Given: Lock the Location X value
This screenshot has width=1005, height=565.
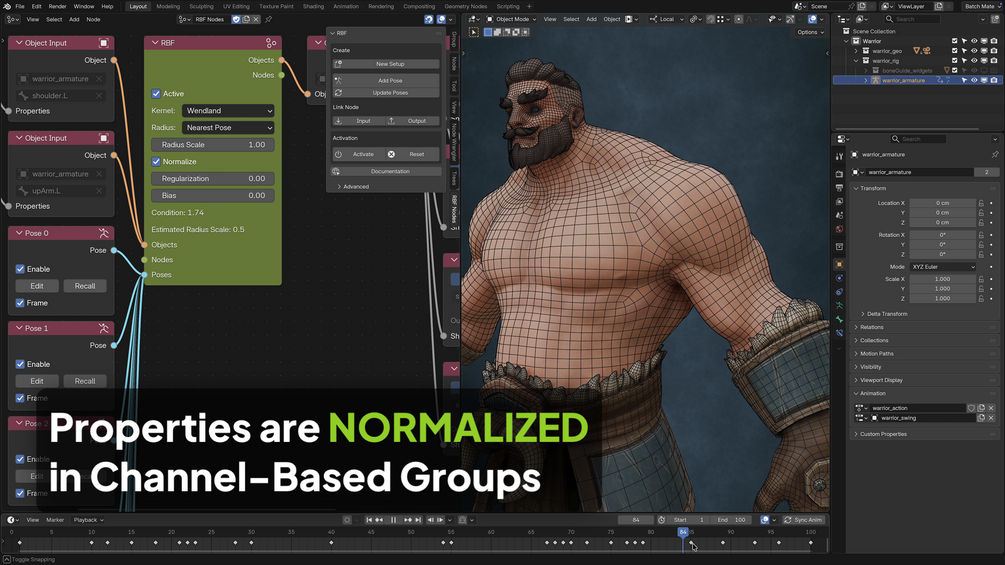Looking at the screenshot, I should 981,203.
